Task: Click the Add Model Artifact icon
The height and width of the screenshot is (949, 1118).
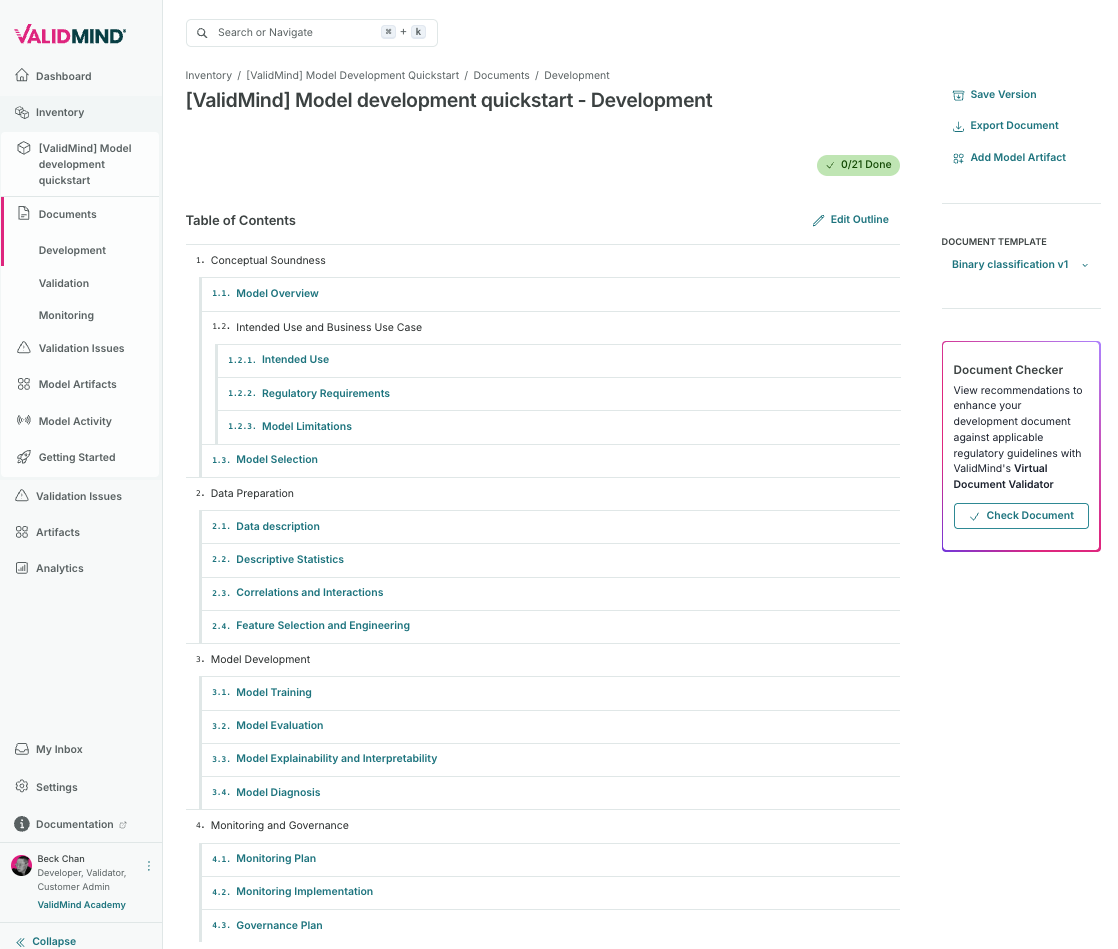Action: coord(958,158)
